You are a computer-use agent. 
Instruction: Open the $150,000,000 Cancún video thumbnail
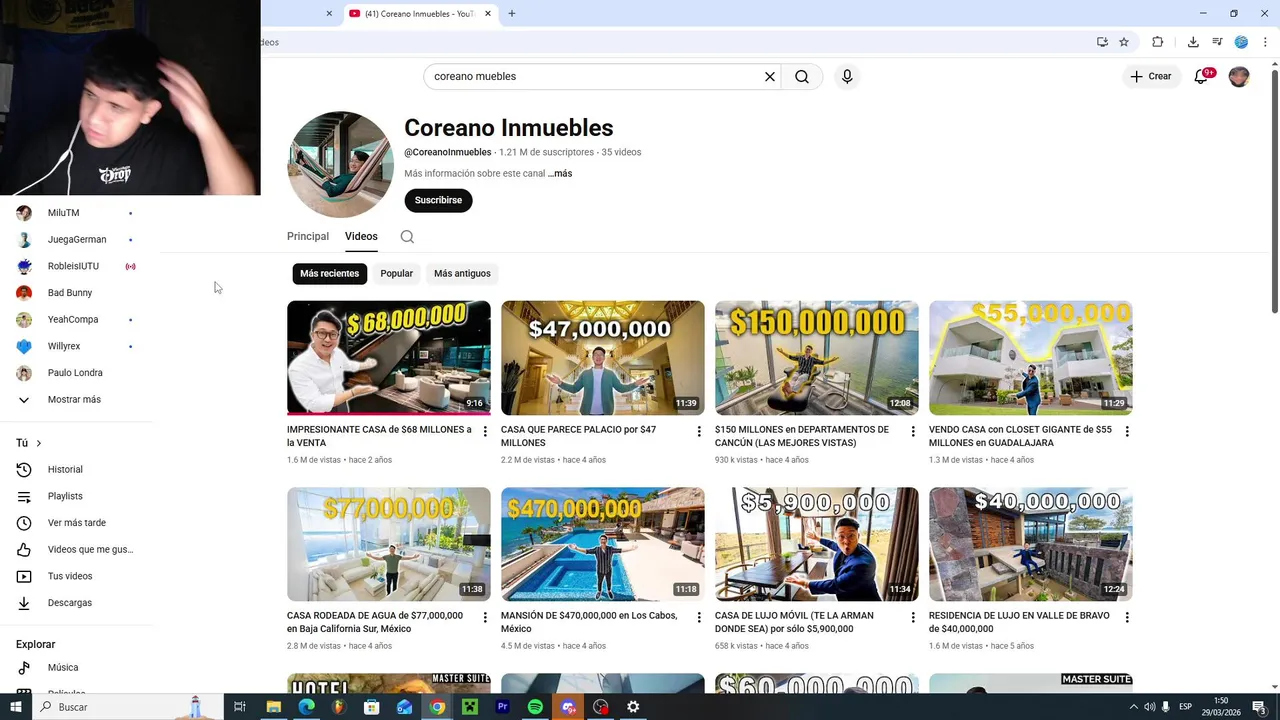817,358
